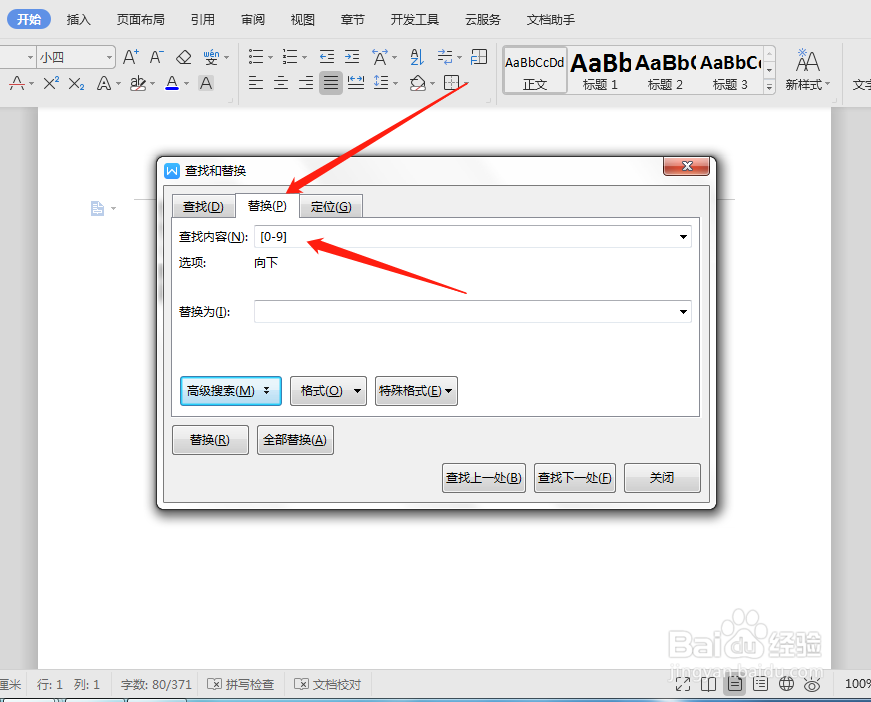This screenshot has width=871, height=702.
Task: Open the character scaling tool
Action: 380,57
